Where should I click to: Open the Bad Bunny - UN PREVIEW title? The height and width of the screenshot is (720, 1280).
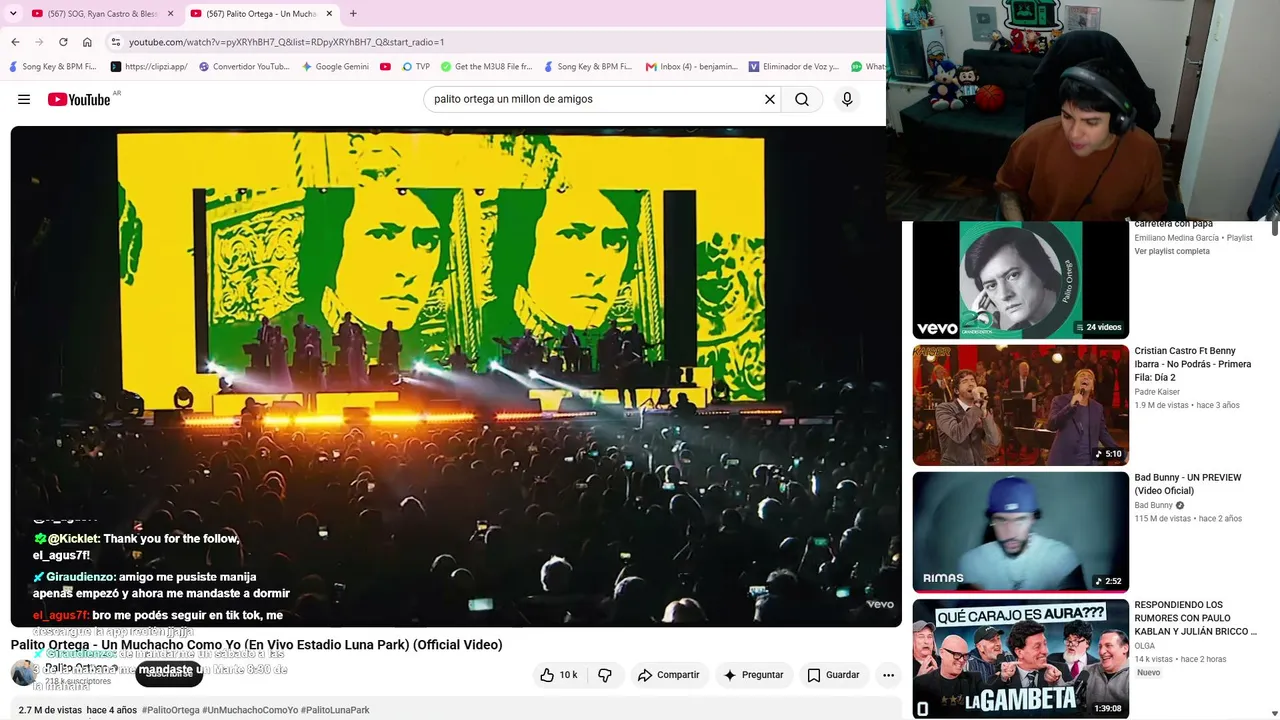1188,484
